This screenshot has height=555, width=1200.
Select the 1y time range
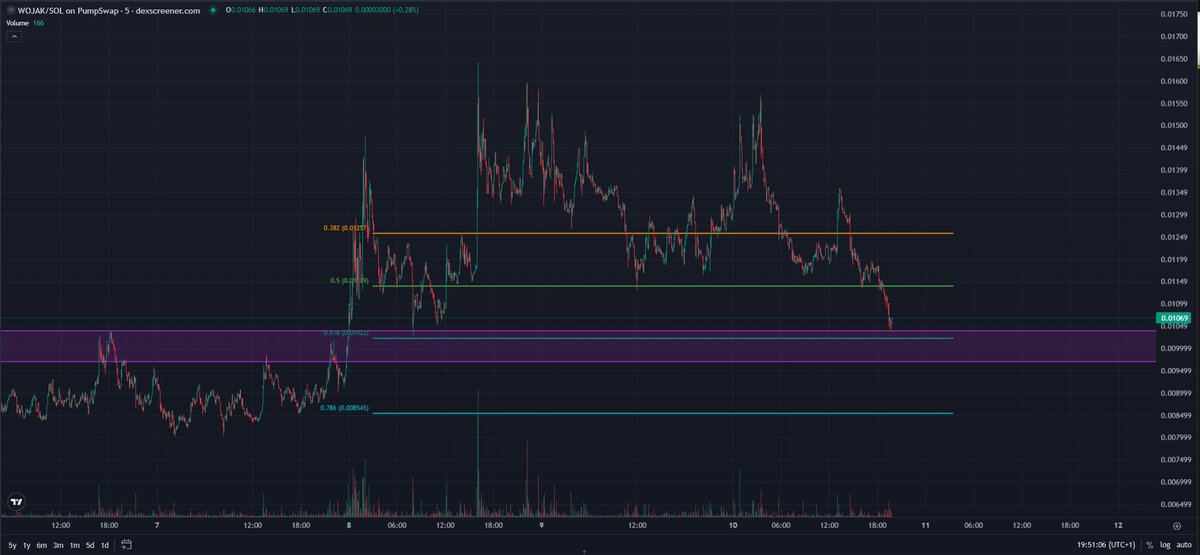pyautogui.click(x=26, y=545)
